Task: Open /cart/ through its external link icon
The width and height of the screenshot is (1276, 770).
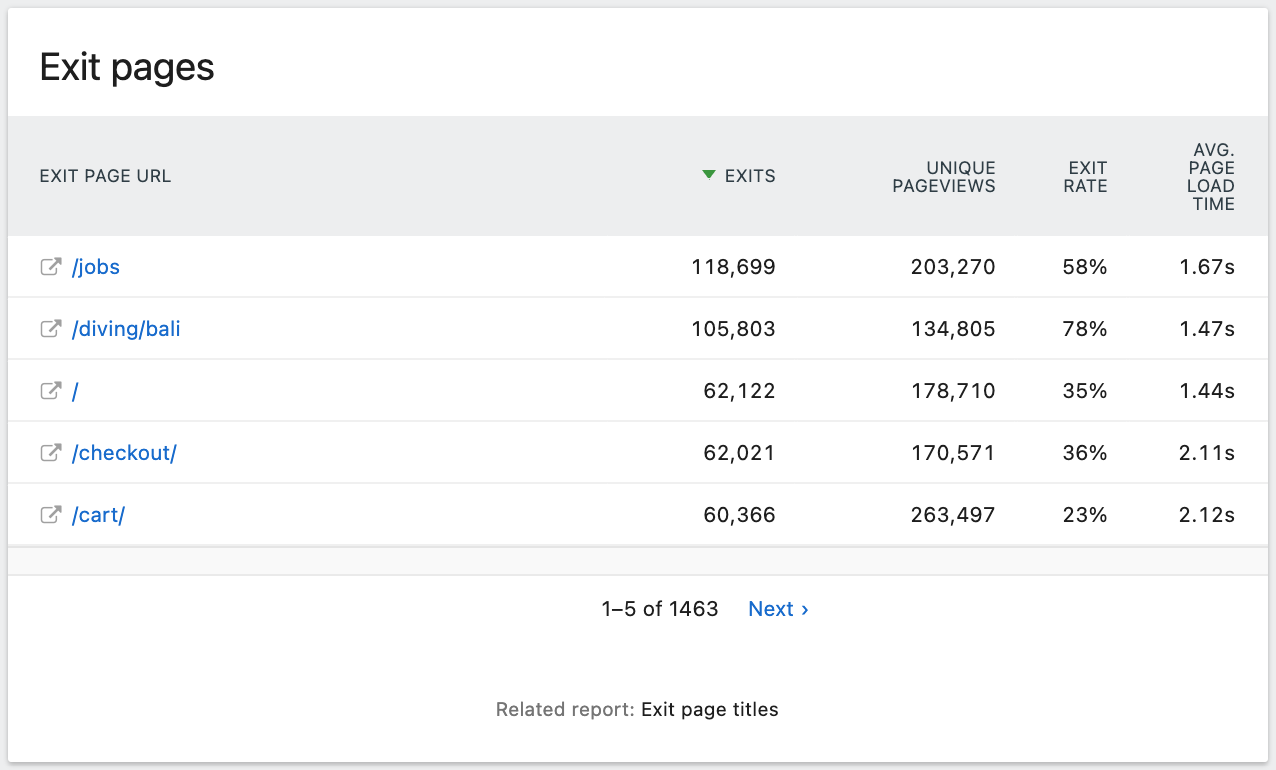Action: [x=50, y=514]
